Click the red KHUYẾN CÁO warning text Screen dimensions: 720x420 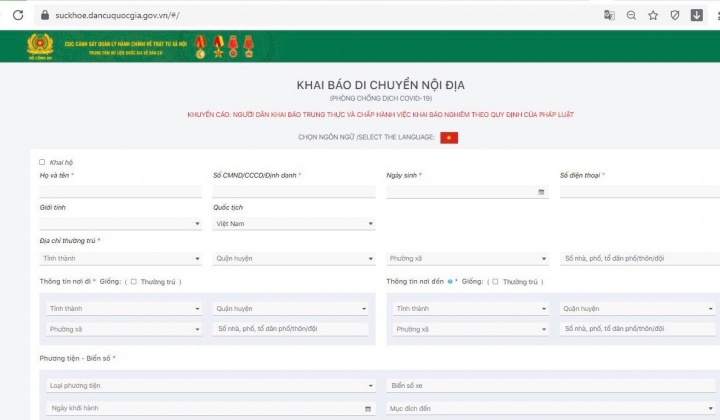(381, 114)
